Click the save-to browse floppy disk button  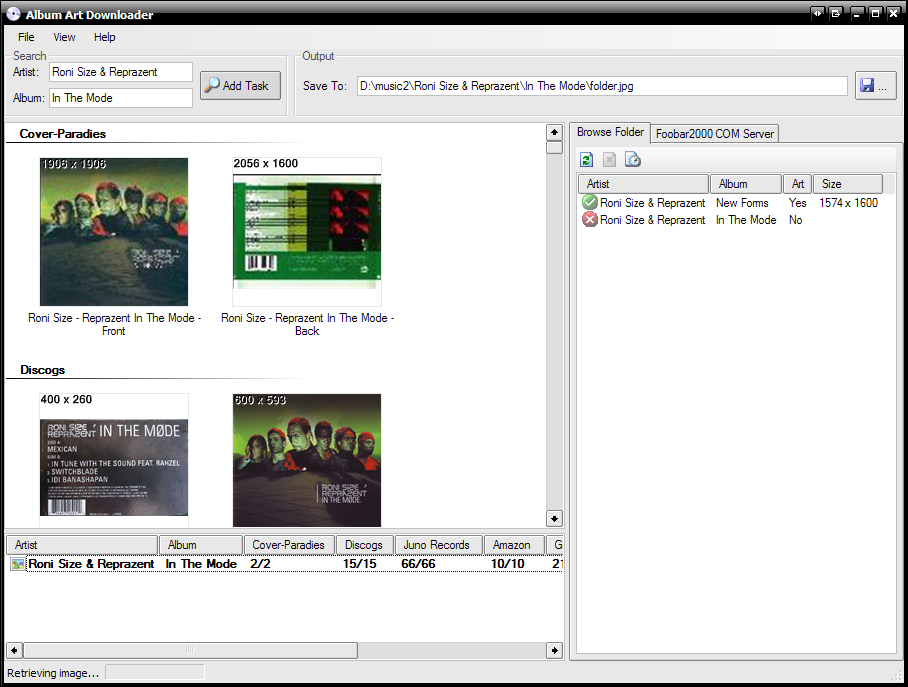876,86
